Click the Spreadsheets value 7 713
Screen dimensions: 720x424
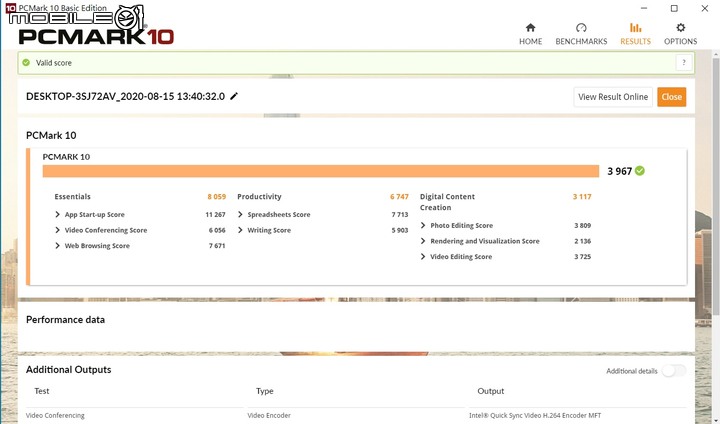[x=399, y=215]
